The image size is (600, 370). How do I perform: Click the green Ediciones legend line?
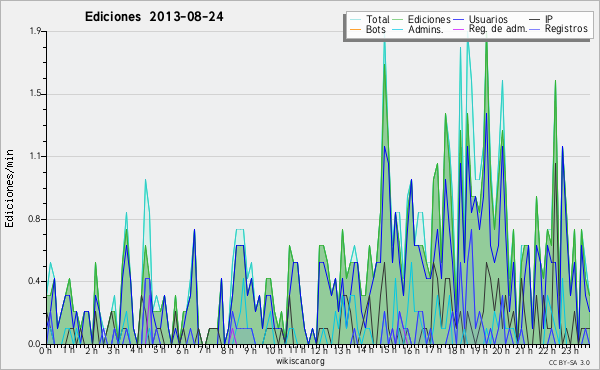pyautogui.click(x=398, y=20)
